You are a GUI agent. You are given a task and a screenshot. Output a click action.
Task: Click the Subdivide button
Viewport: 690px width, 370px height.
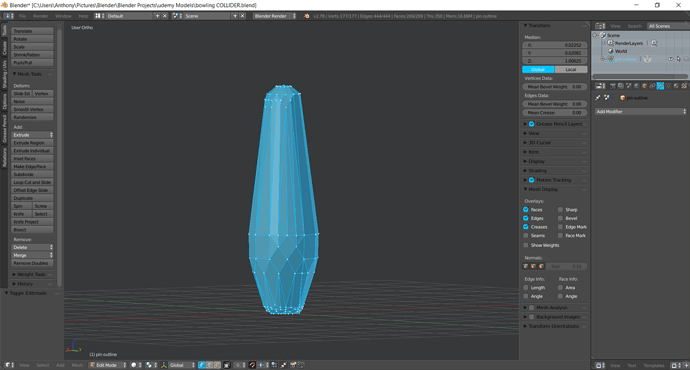pos(32,175)
